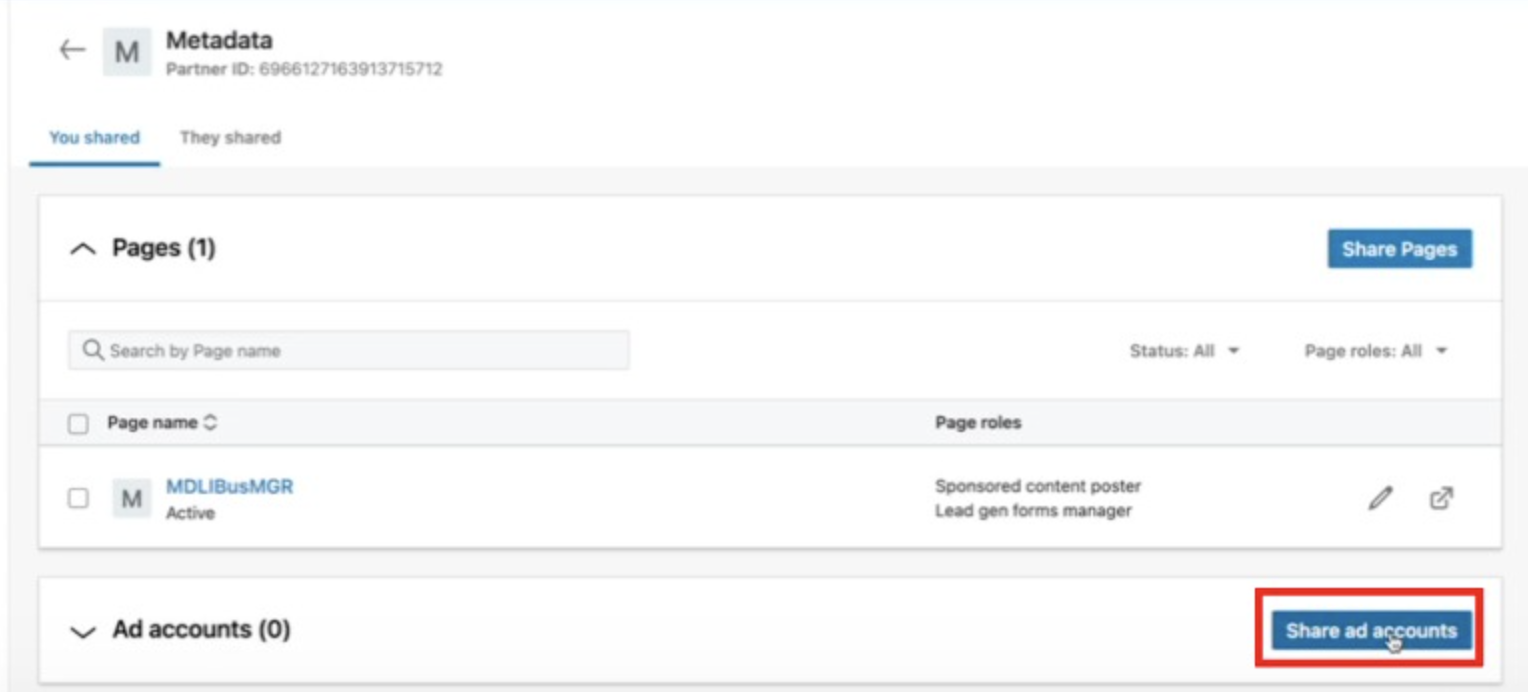Open the Status: All filter dropdown
1528x692 pixels.
point(1184,351)
